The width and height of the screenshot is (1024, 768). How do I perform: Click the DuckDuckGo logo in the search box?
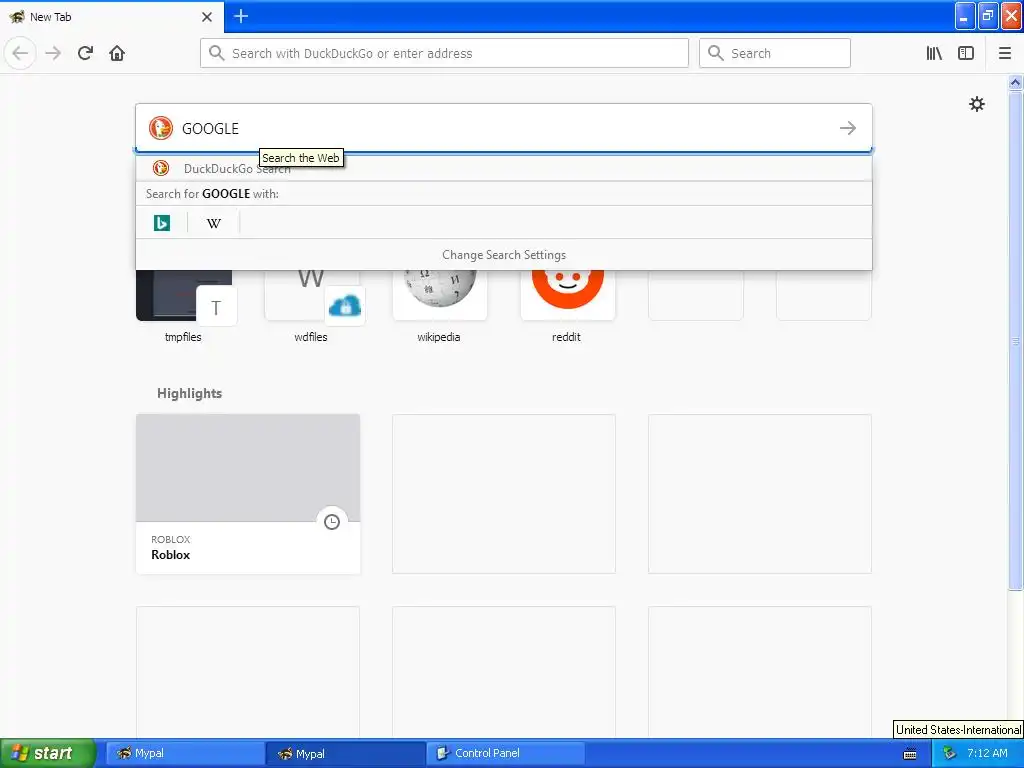tap(161, 128)
